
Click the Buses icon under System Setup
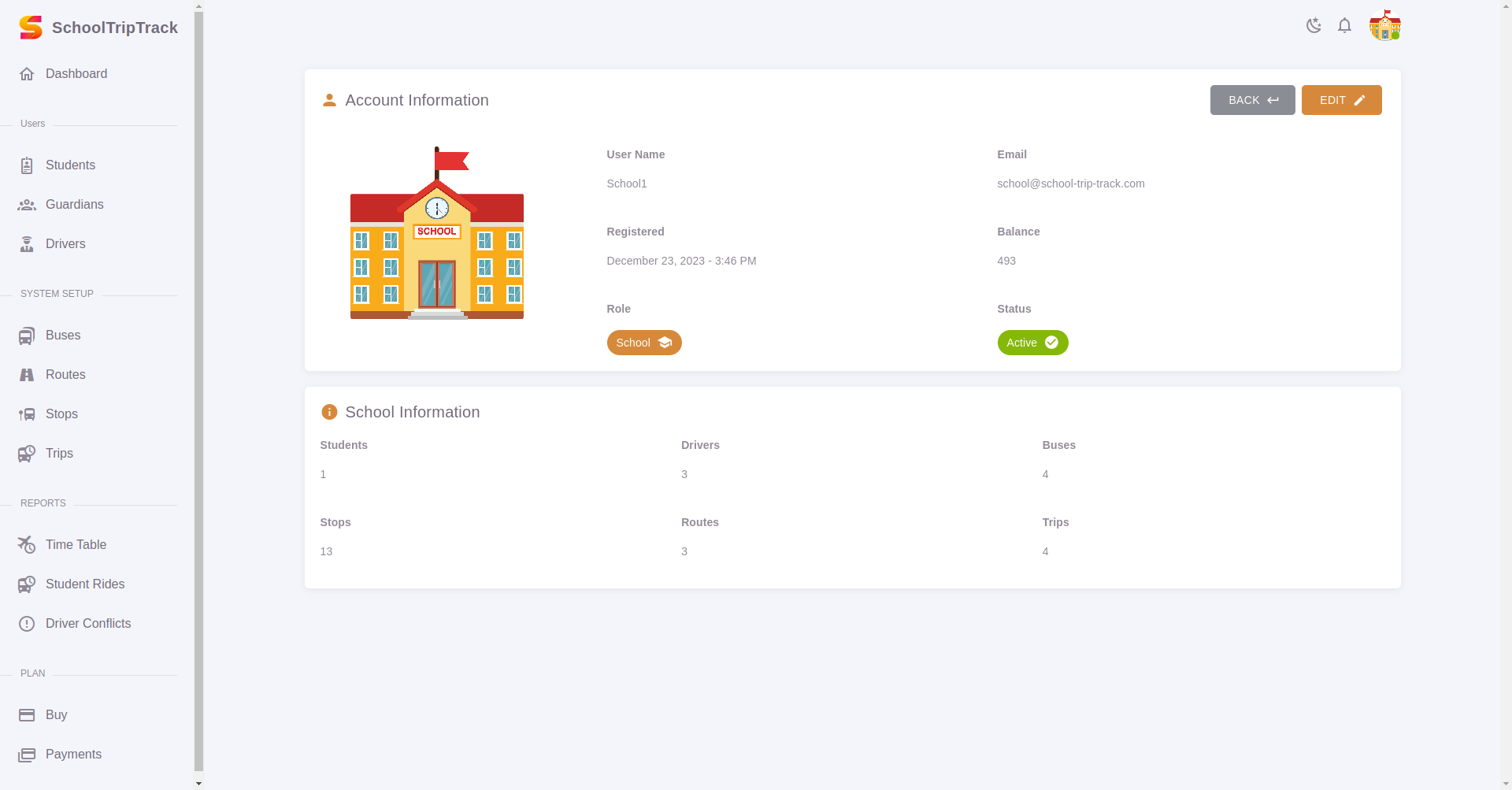click(x=28, y=335)
